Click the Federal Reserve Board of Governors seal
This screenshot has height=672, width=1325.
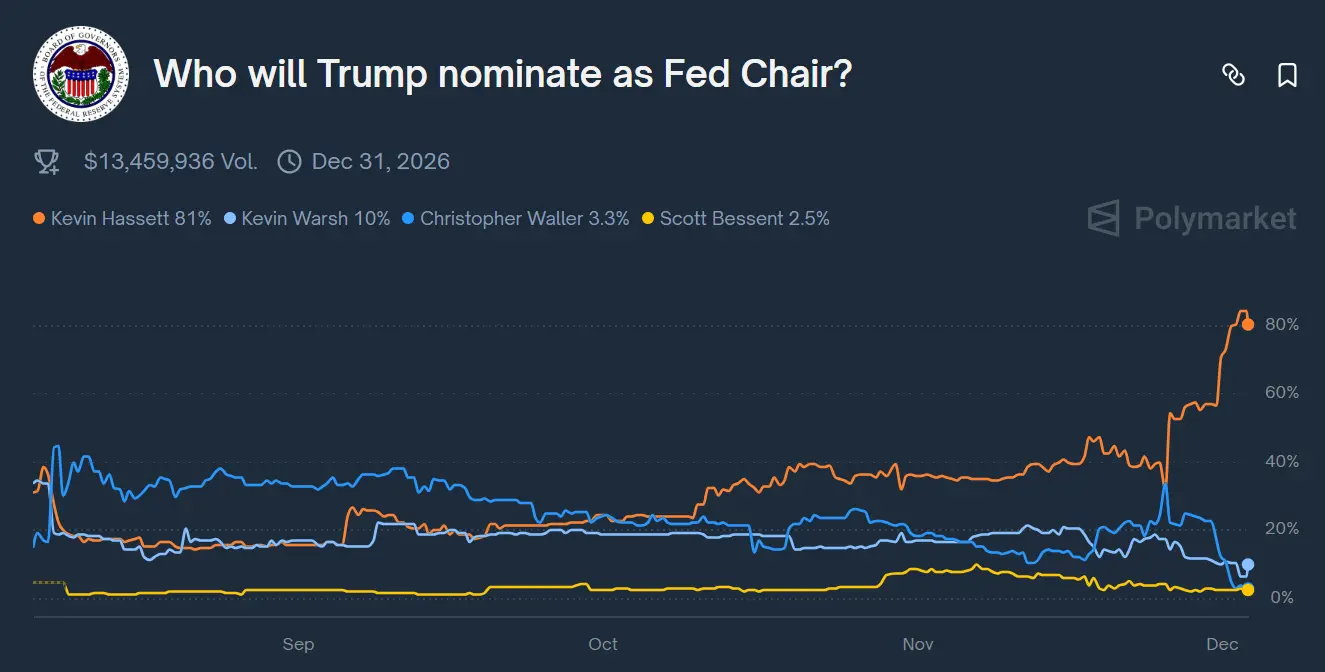(x=82, y=75)
